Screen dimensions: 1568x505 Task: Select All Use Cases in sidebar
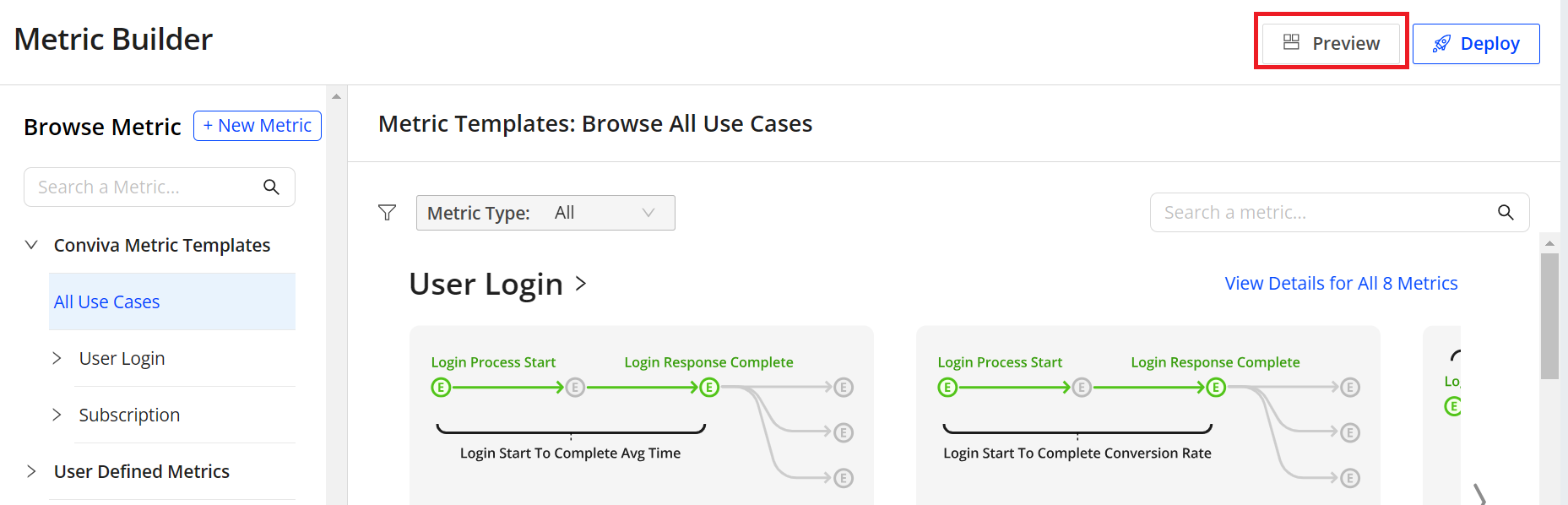point(107,301)
